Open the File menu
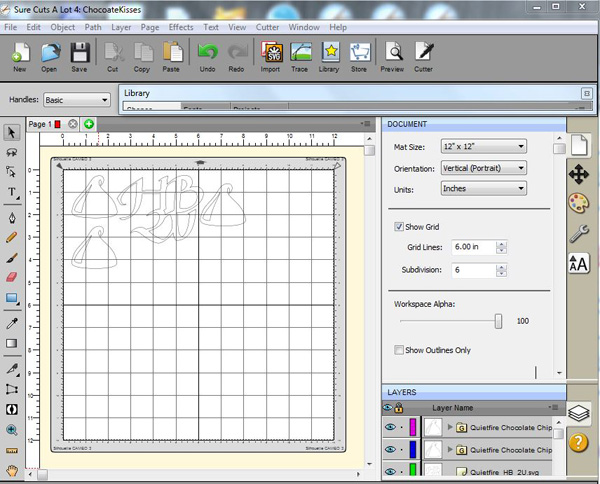The height and width of the screenshot is (484, 600). [10, 27]
